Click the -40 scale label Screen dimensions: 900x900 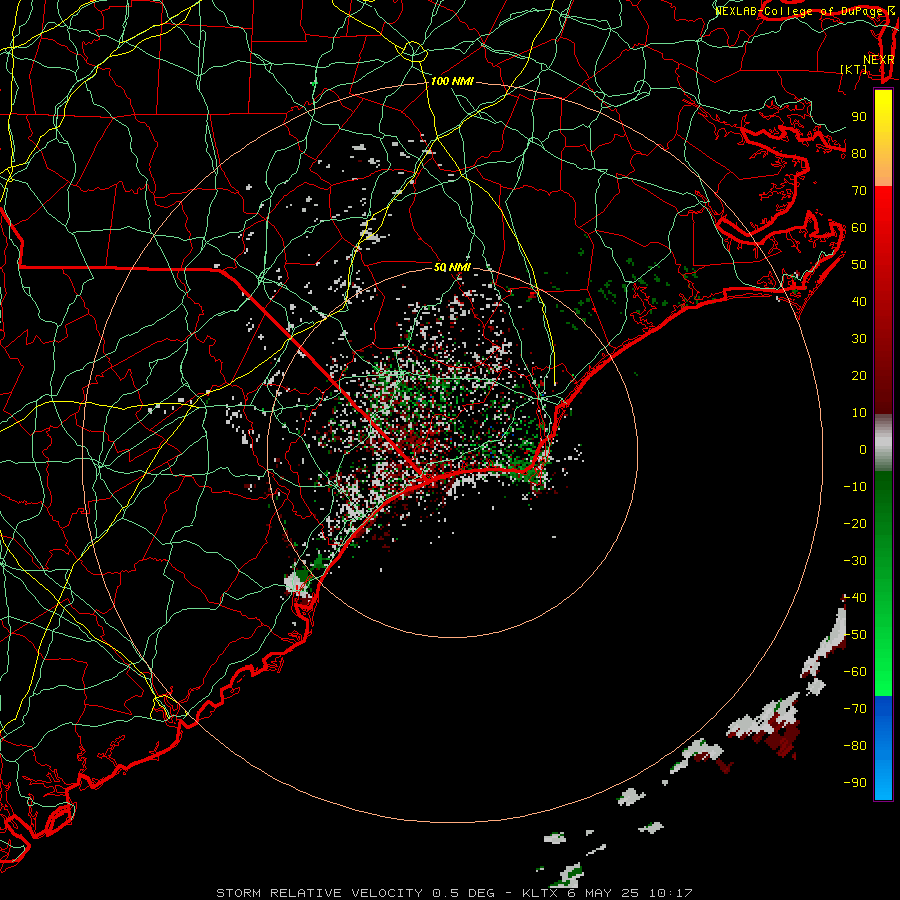pyautogui.click(x=855, y=598)
